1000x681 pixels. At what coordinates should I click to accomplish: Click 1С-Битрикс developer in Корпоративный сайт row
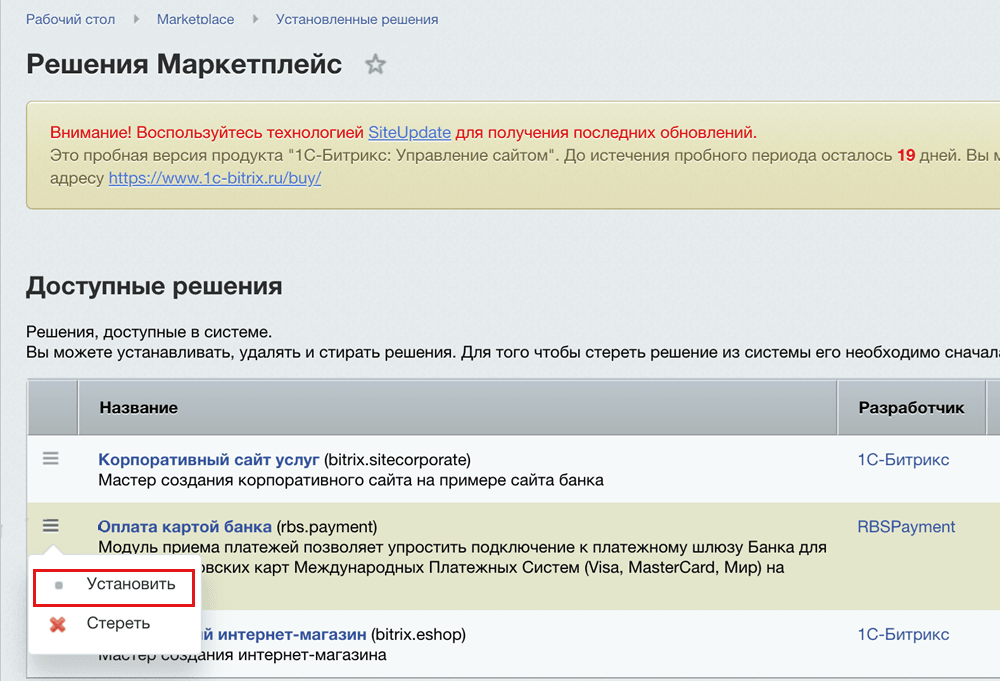(x=903, y=460)
